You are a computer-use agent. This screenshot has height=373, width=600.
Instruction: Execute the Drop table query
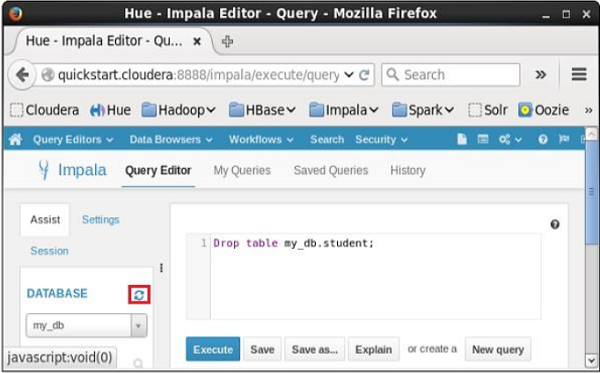(213, 349)
